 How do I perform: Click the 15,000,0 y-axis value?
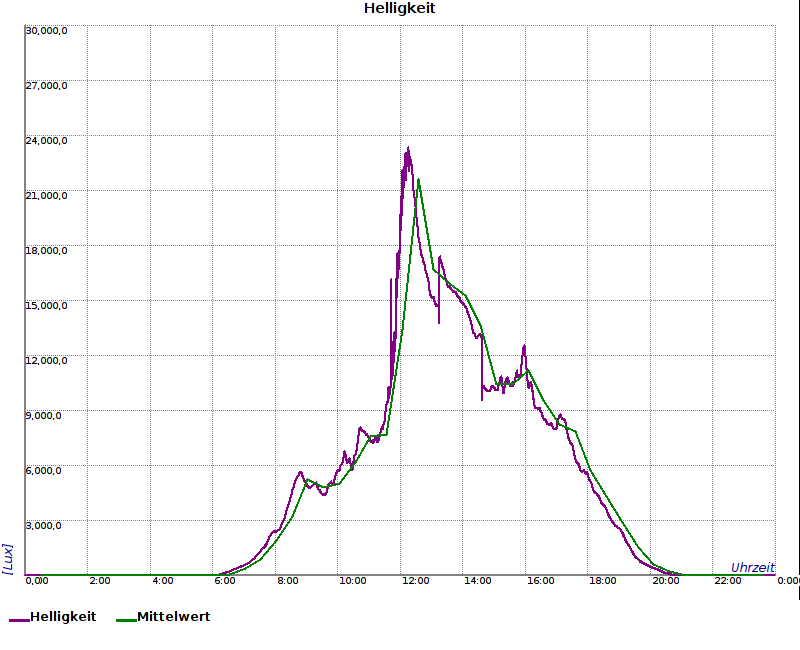[46, 306]
